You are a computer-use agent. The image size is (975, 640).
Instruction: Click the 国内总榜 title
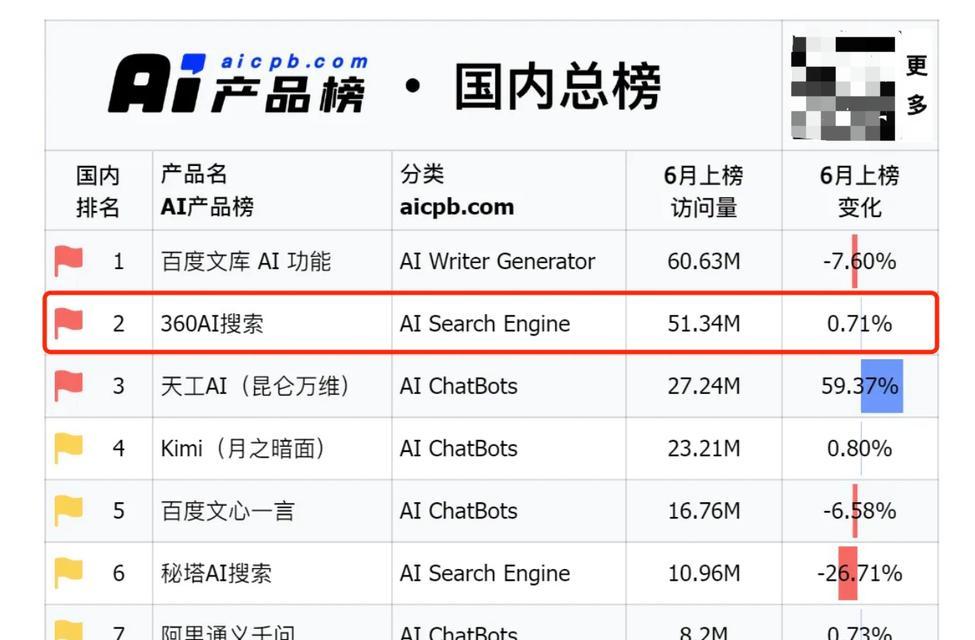pos(558,86)
